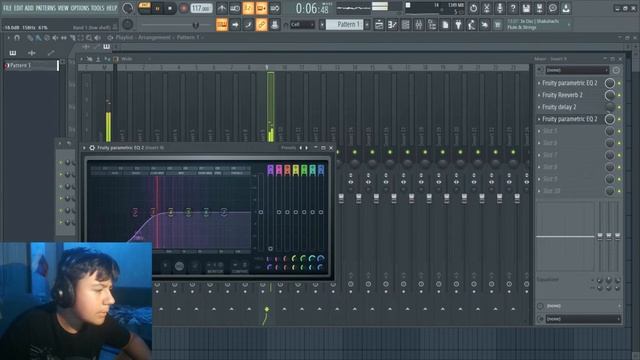Save project with floppy disk icon
Screen dimensions: 640x360
pos(526,8)
